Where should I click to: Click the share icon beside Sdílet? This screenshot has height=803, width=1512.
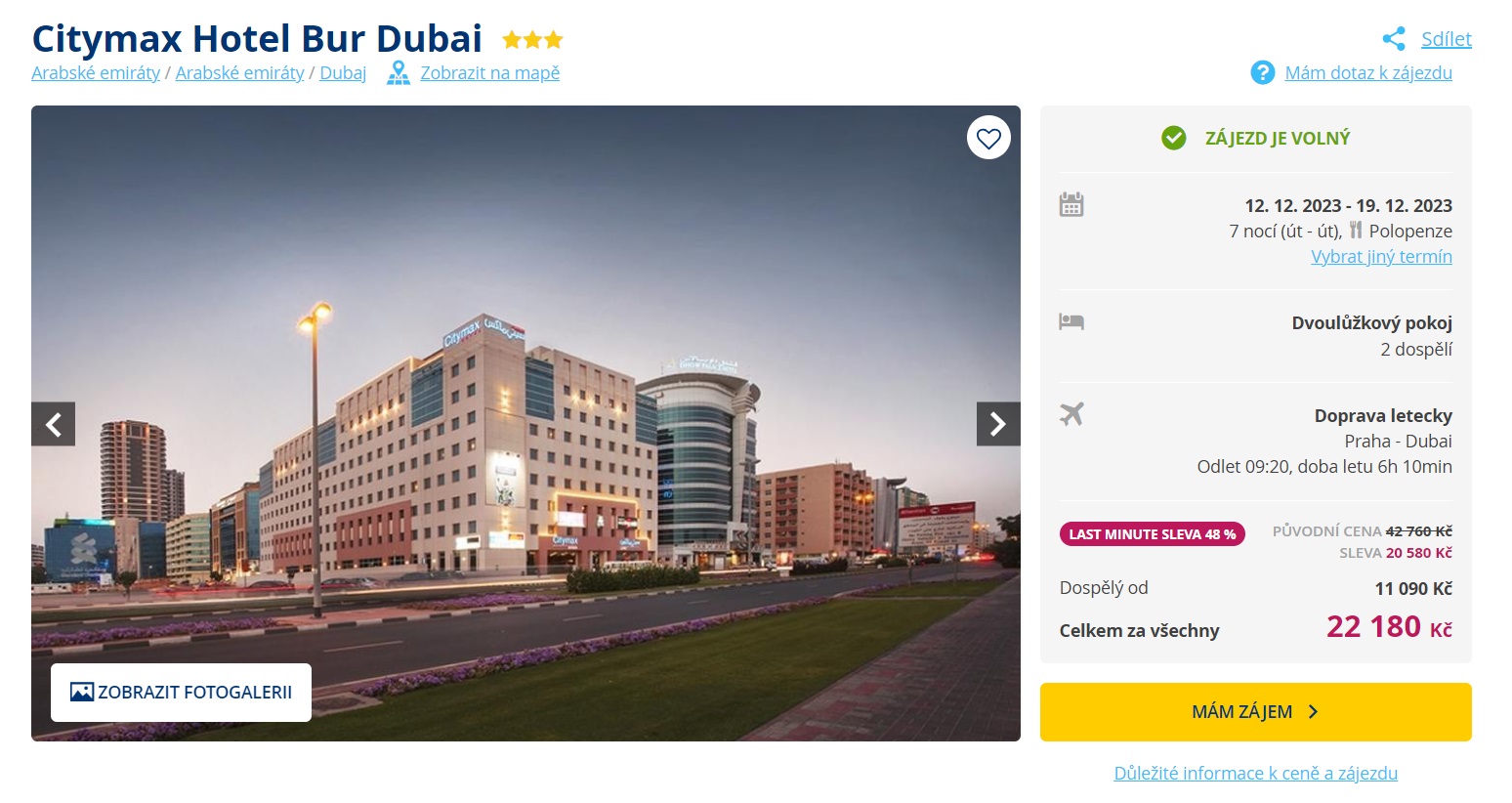pos(1394,39)
